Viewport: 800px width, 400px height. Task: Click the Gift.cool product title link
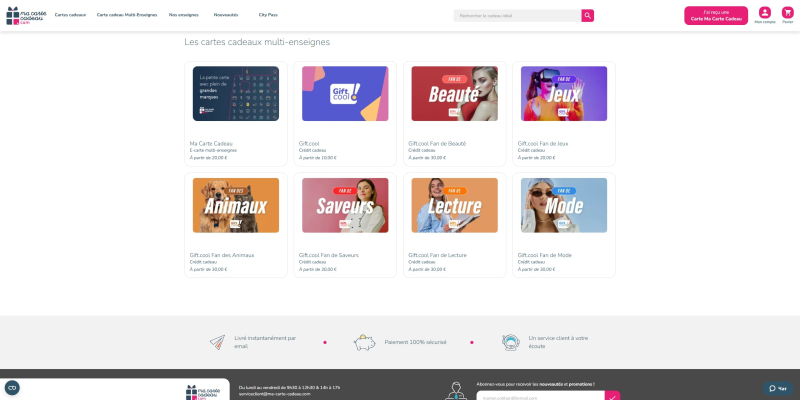[309, 144]
